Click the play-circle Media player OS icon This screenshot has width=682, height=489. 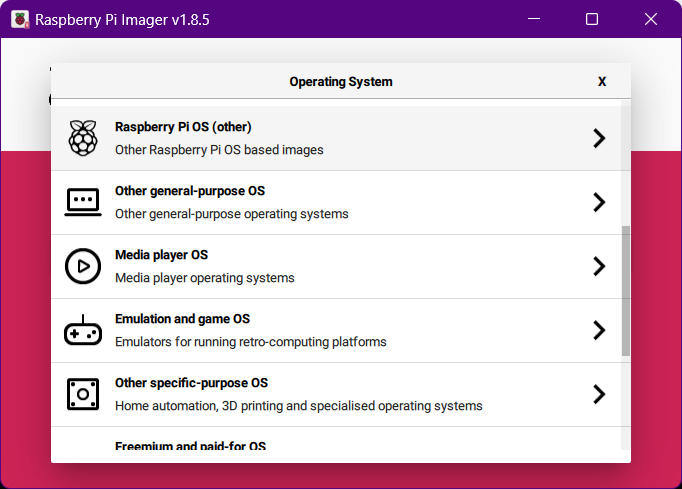[x=83, y=266]
